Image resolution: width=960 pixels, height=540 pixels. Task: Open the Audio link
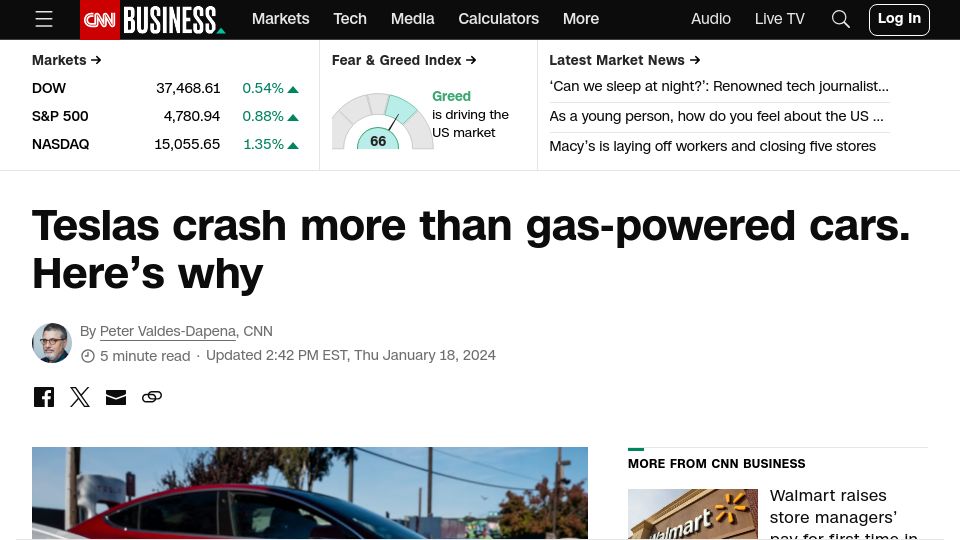point(711,19)
